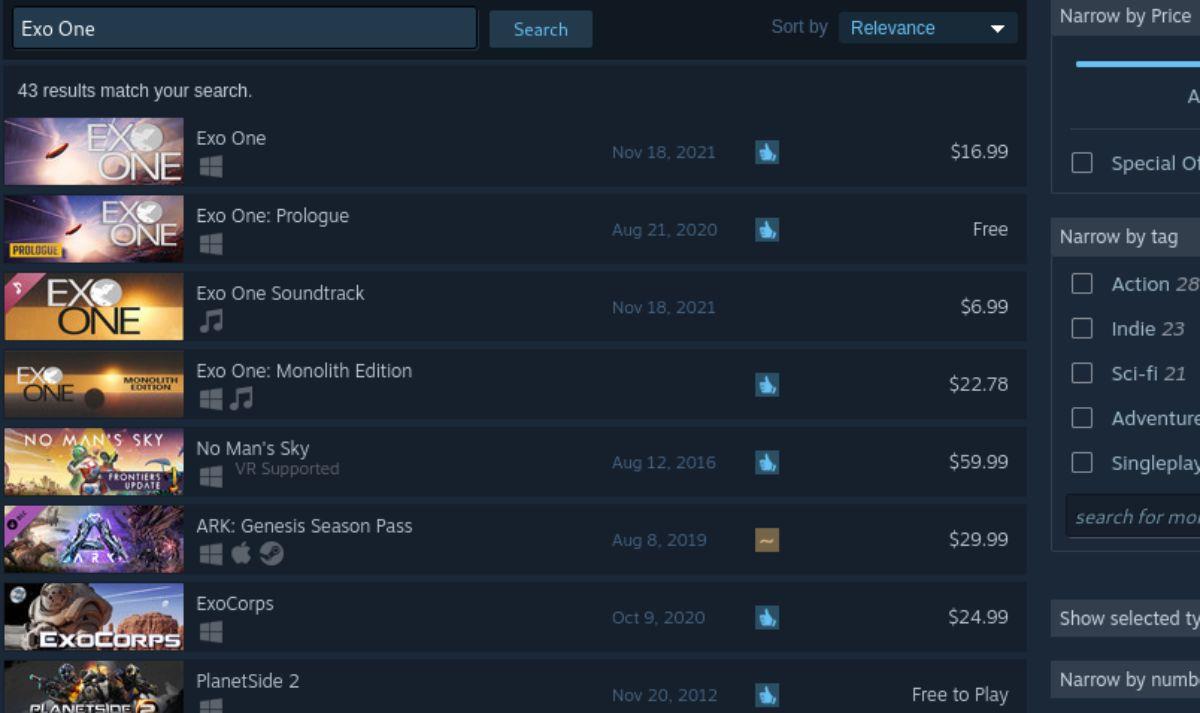Open the Sort by Relevance dropdown
The image size is (1200, 713).
tap(928, 28)
